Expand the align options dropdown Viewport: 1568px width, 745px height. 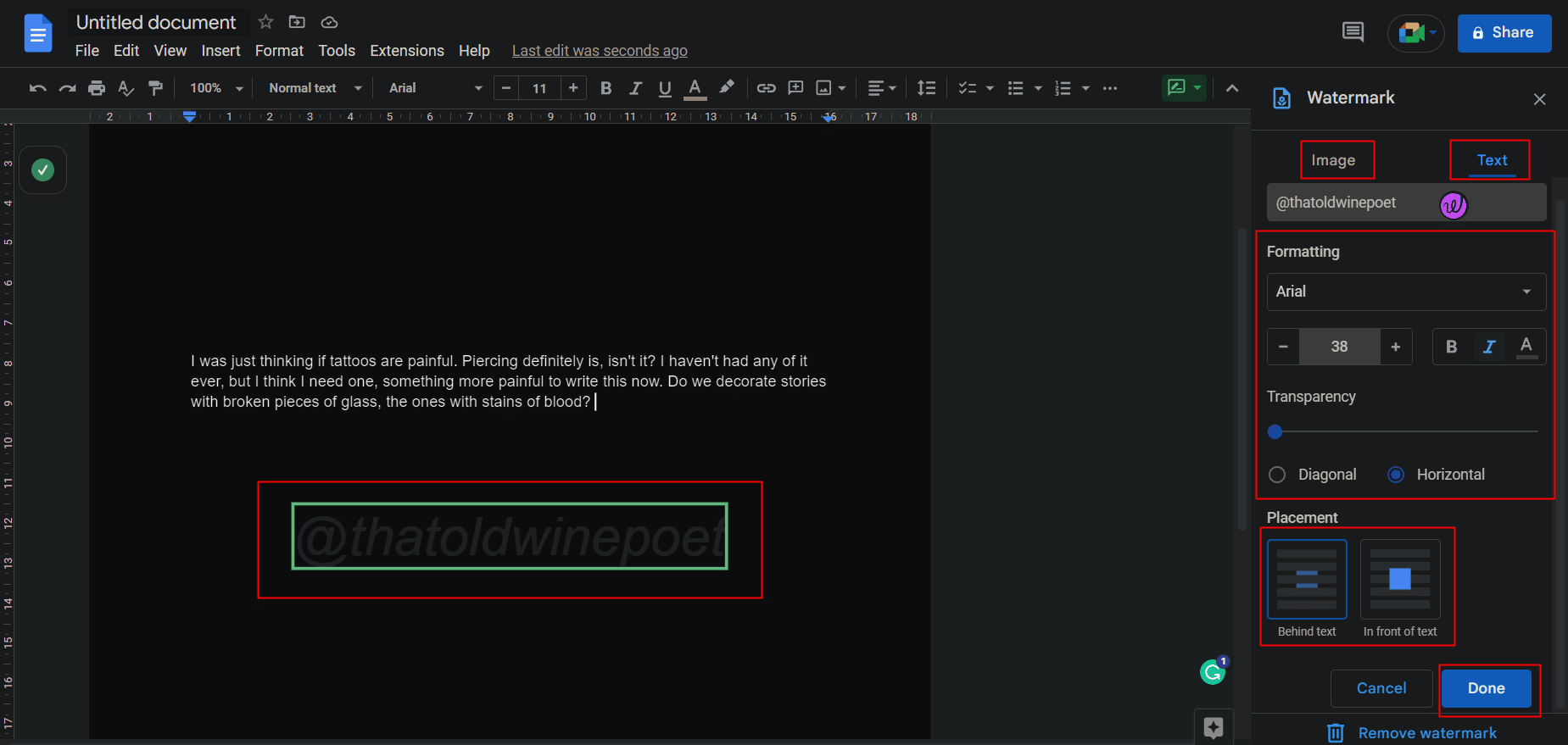pyautogui.click(x=892, y=88)
